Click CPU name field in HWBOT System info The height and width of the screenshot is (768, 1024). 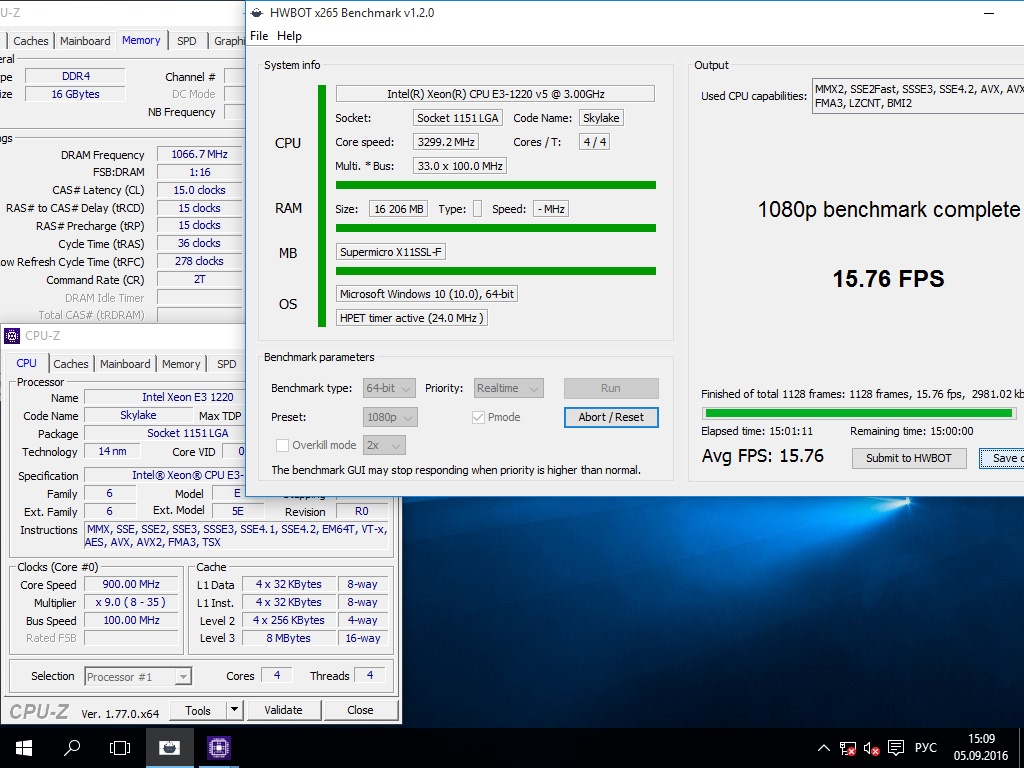495,94
